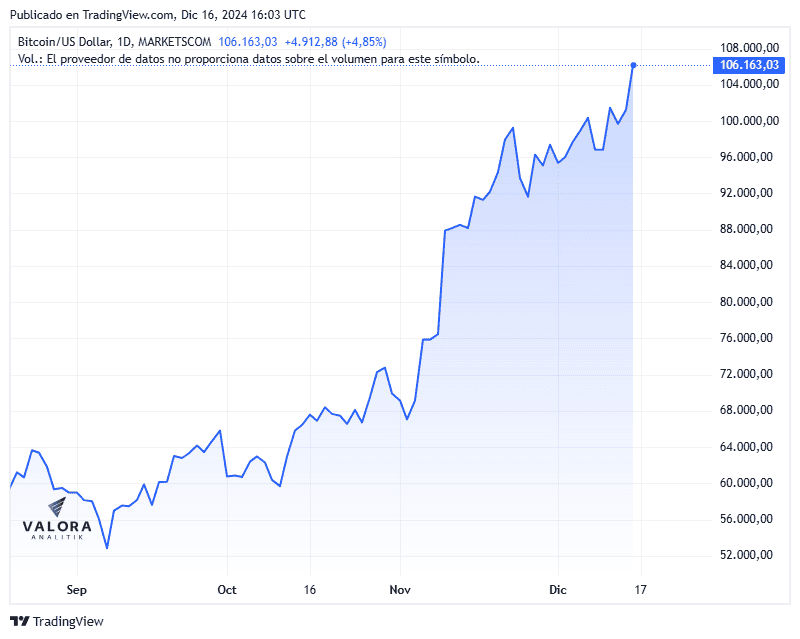Click the 1D interval label
Screen dimensions: 800x639
tap(124, 42)
